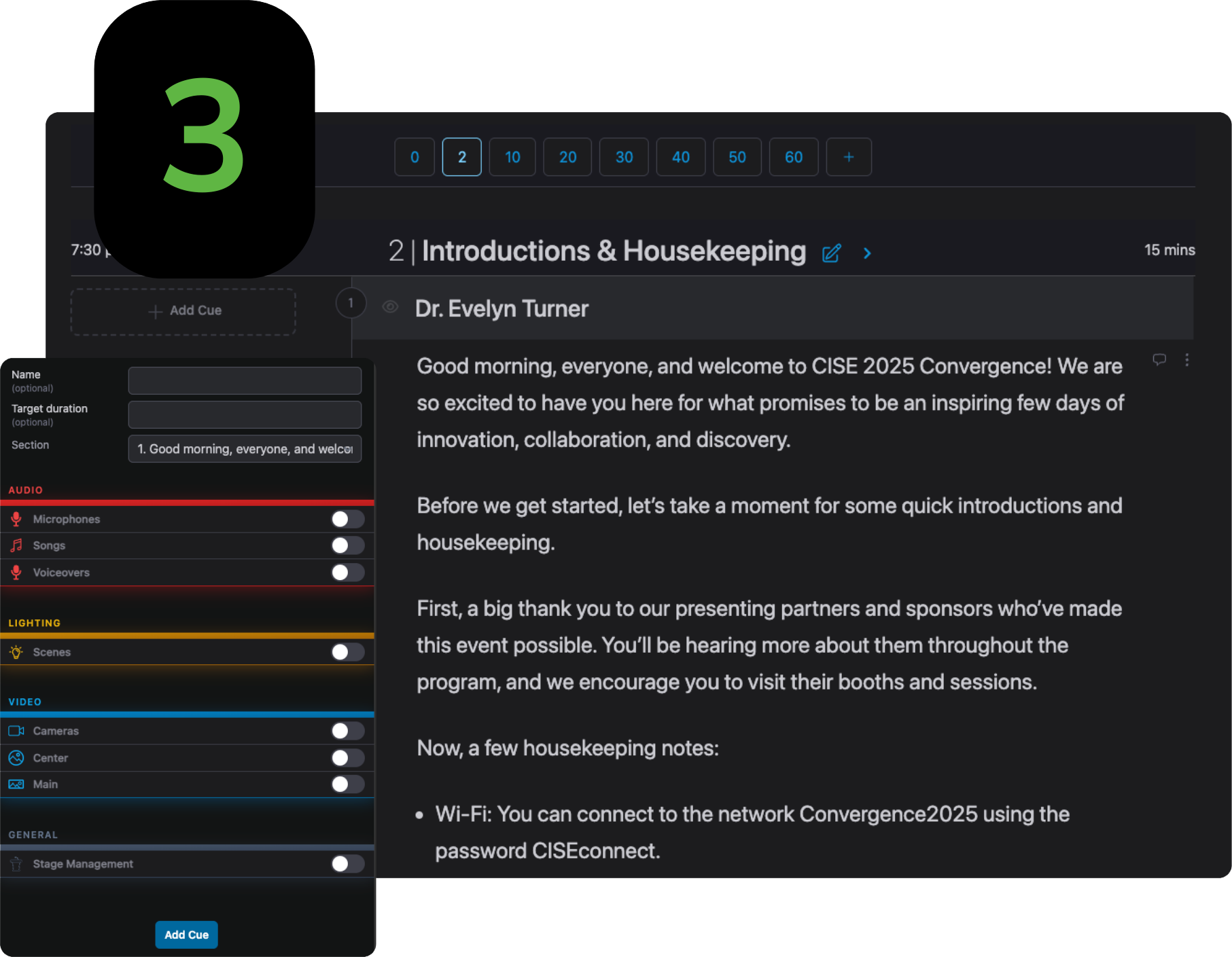
Task: Click the Scenes lightbulb icon
Action: point(16,652)
